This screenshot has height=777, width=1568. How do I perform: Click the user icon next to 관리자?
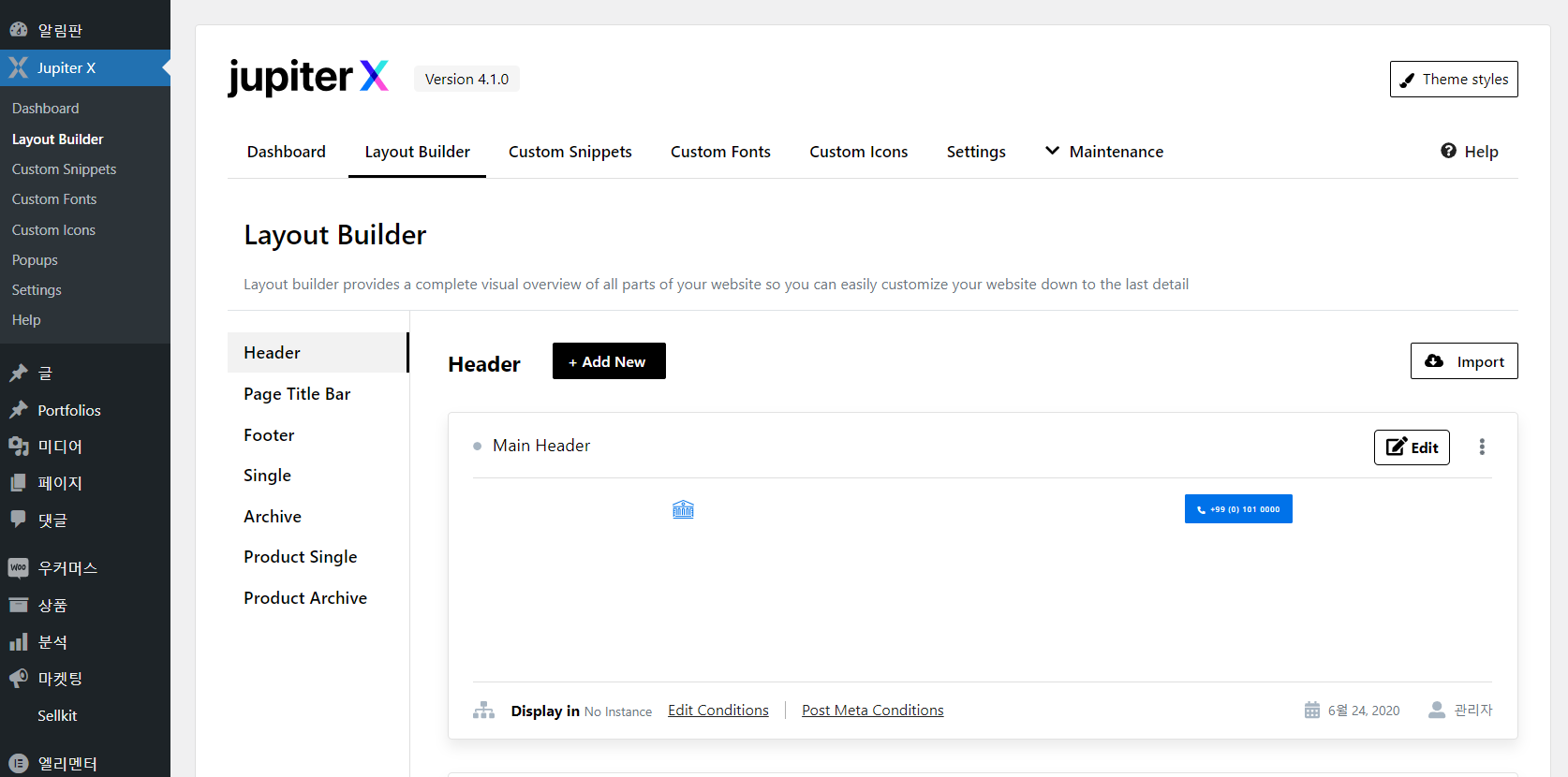click(x=1437, y=711)
